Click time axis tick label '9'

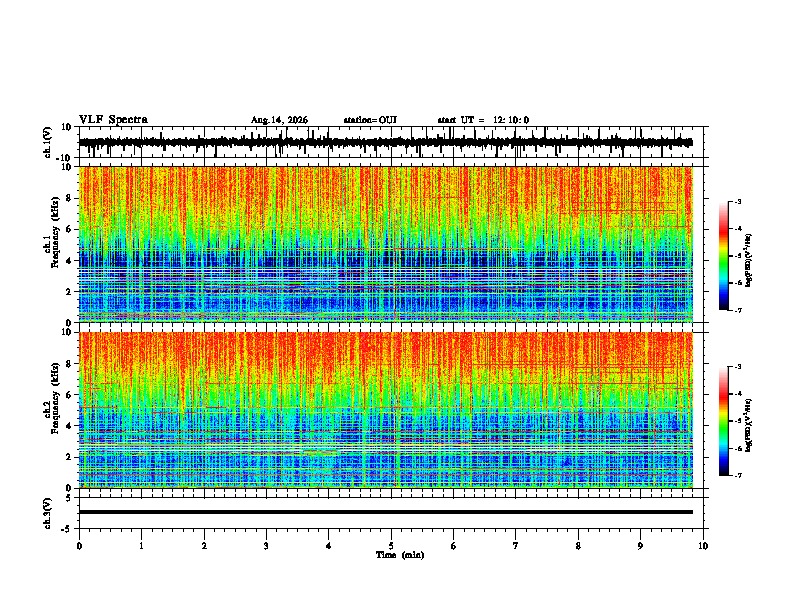click(640, 546)
